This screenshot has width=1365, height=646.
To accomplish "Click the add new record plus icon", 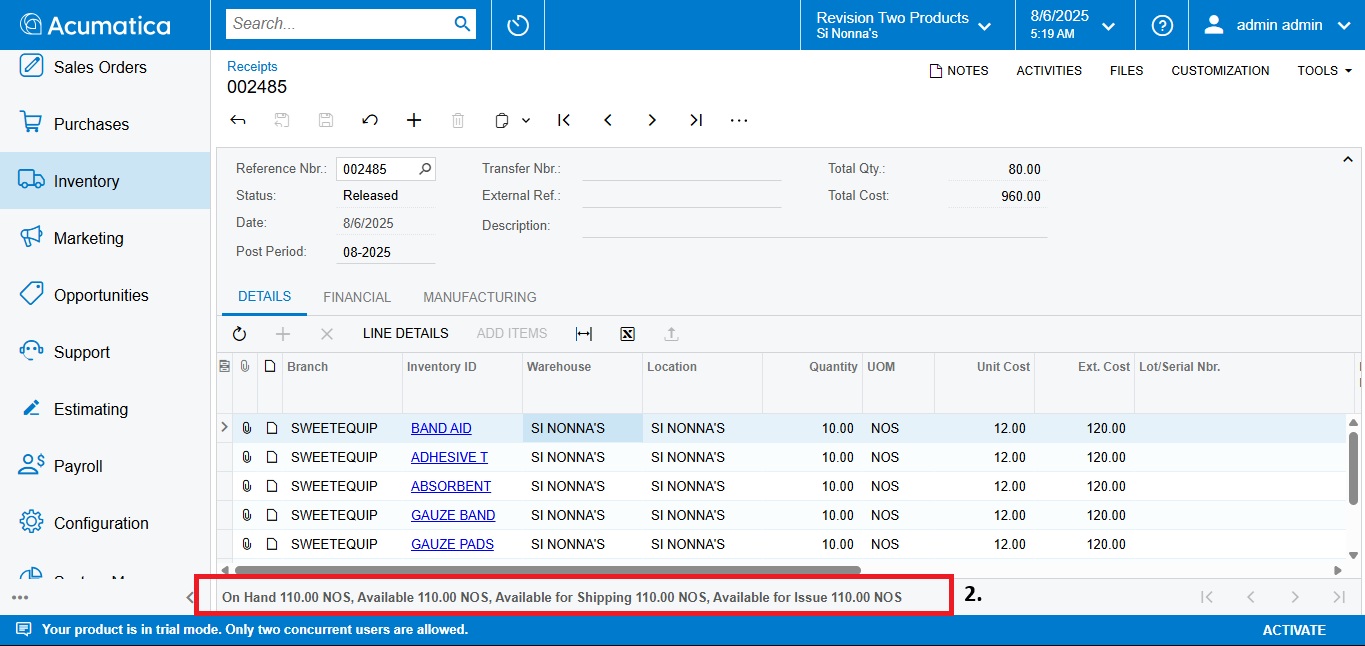I will click(x=414, y=120).
